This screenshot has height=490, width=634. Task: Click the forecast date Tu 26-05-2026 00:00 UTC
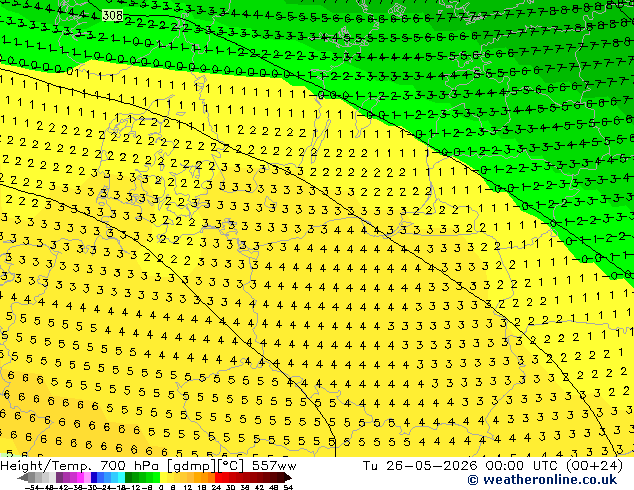tap(462, 466)
